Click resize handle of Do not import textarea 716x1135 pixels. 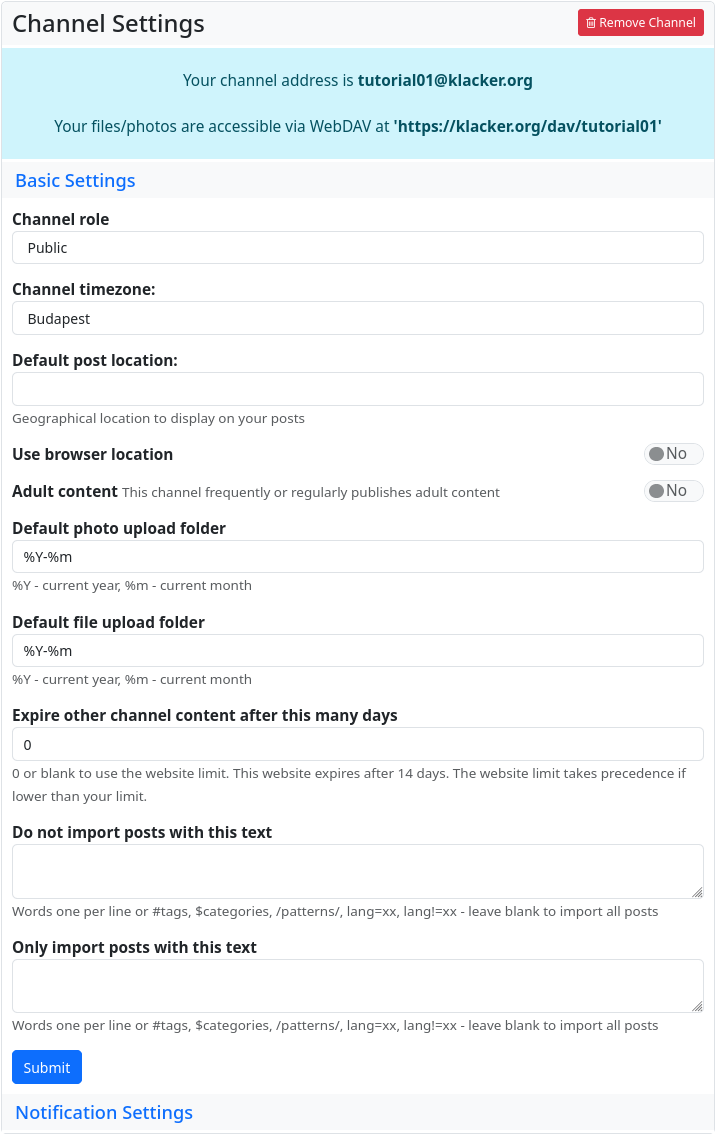tap(697, 892)
